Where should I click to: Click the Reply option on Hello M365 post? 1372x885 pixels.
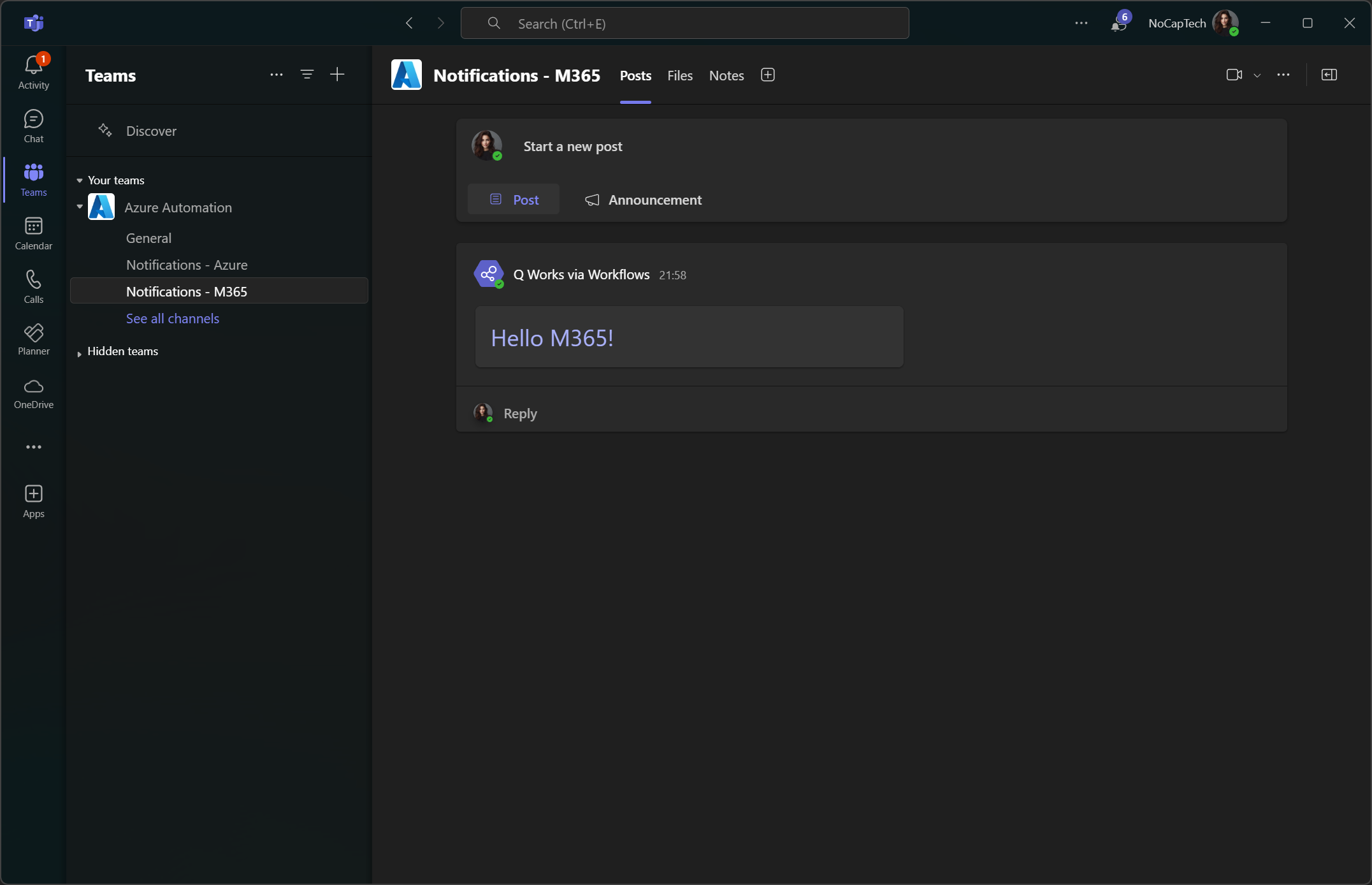(x=520, y=413)
